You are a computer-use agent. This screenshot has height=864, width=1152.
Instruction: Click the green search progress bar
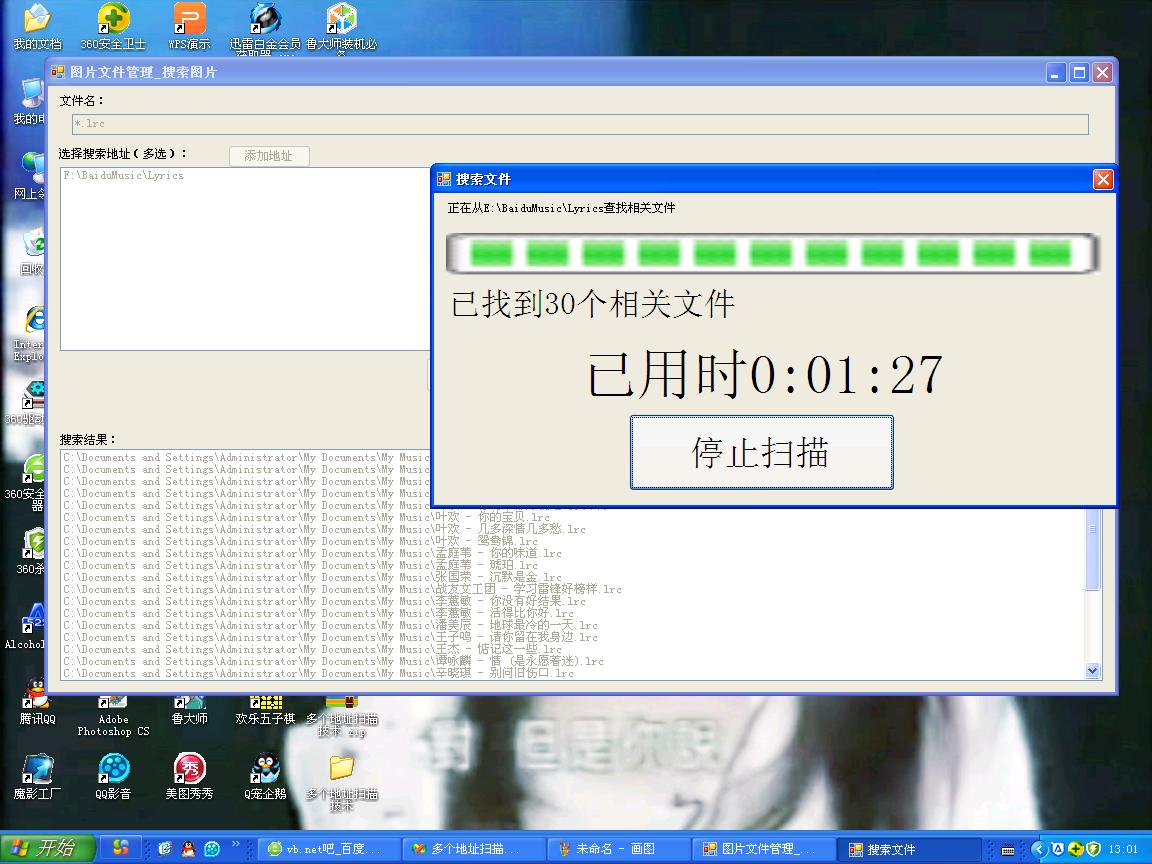[771, 253]
